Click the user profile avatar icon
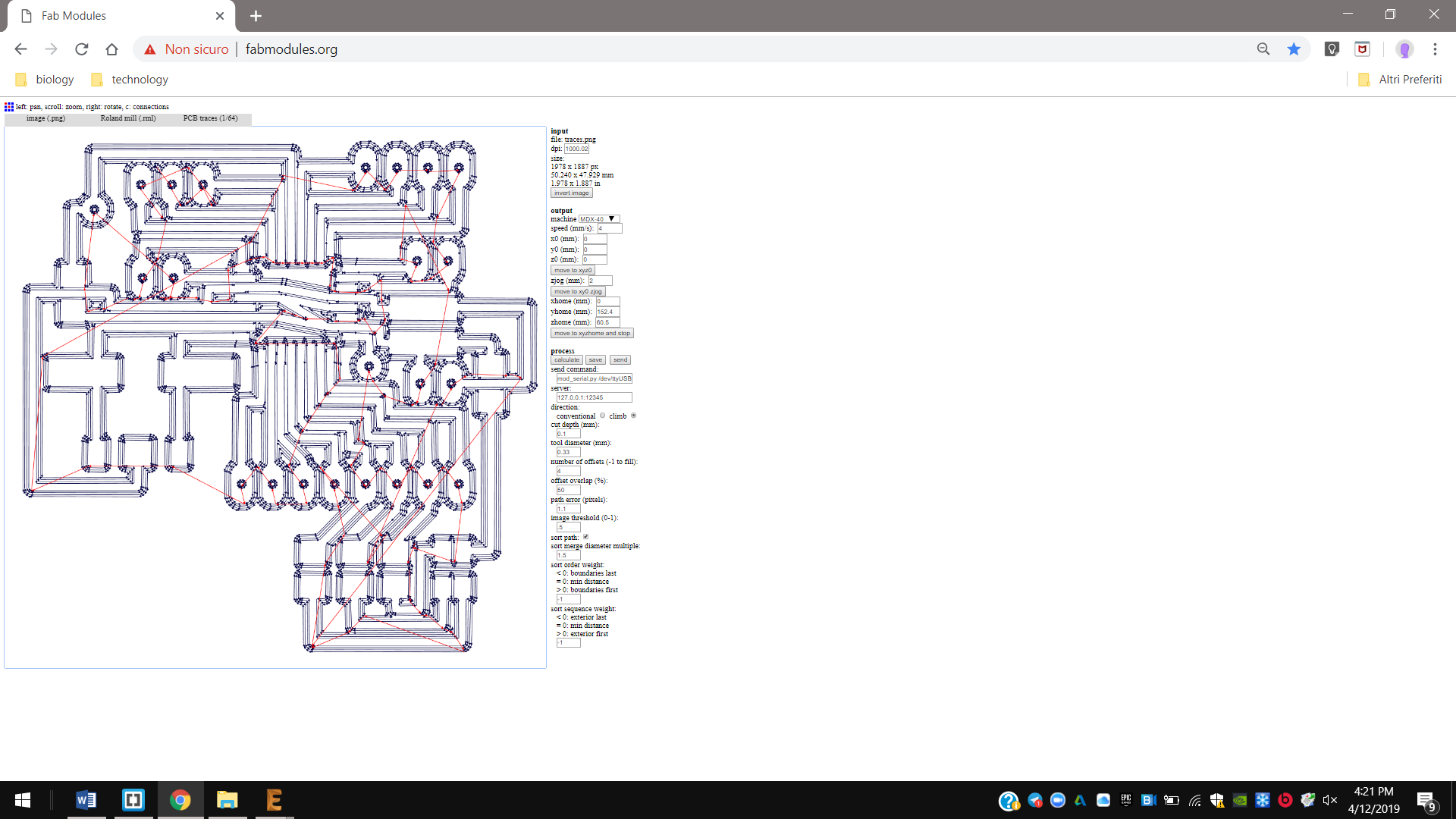This screenshot has height=819, width=1456. (x=1404, y=49)
